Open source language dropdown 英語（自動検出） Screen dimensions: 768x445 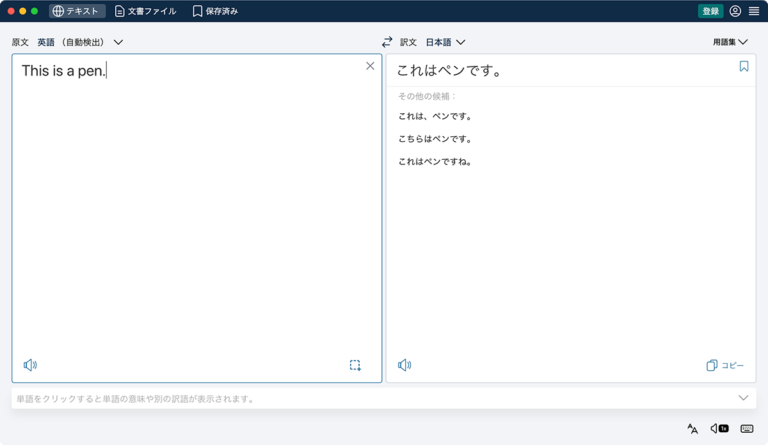80,42
